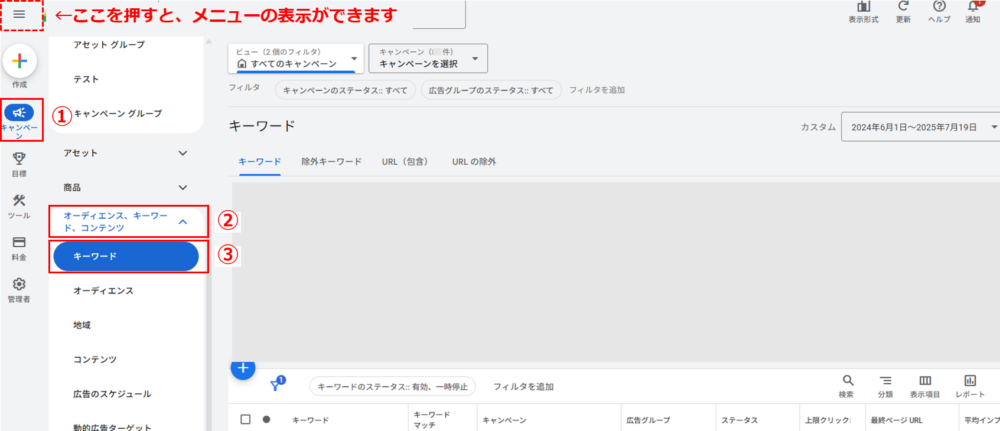Select the Campaigns megaphone icon
This screenshot has height=431, width=1000.
tap(19, 113)
